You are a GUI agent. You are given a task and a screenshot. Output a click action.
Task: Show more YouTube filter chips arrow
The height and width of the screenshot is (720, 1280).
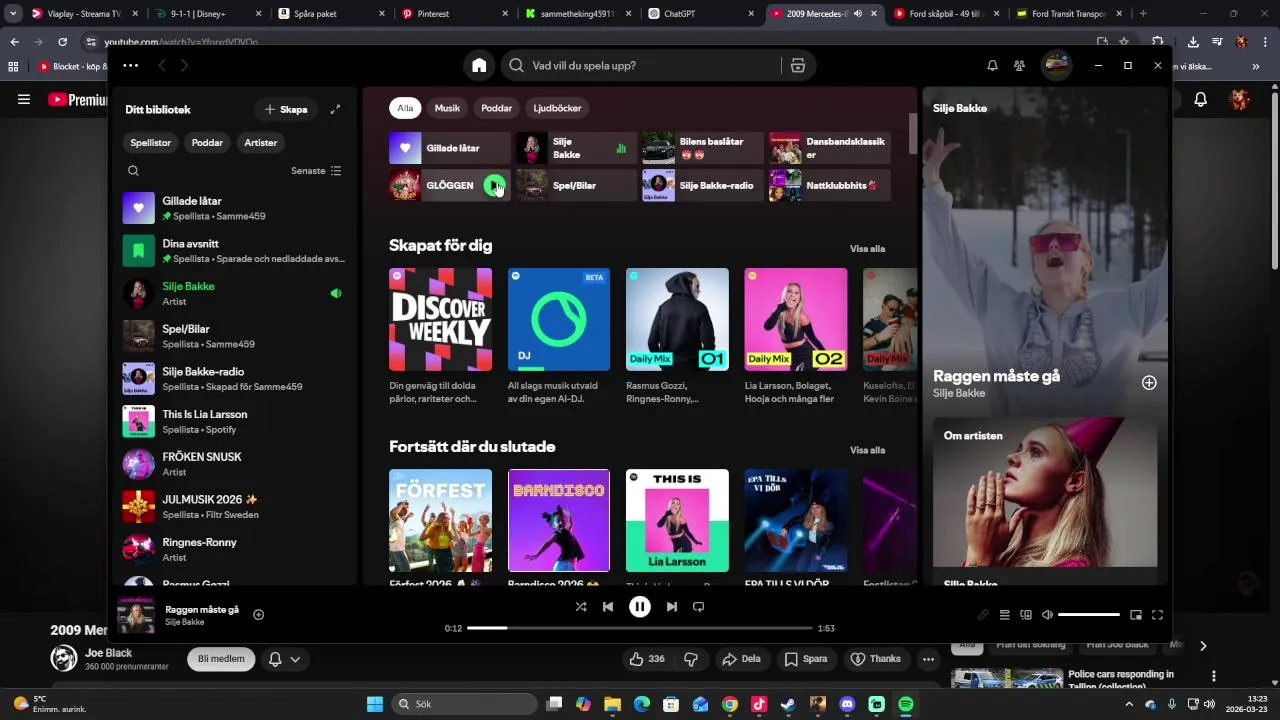1203,646
